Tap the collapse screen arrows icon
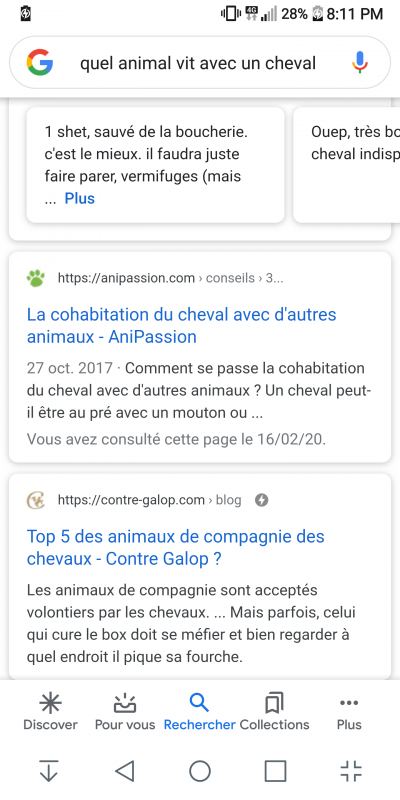This screenshot has height=800, width=400. click(351, 771)
